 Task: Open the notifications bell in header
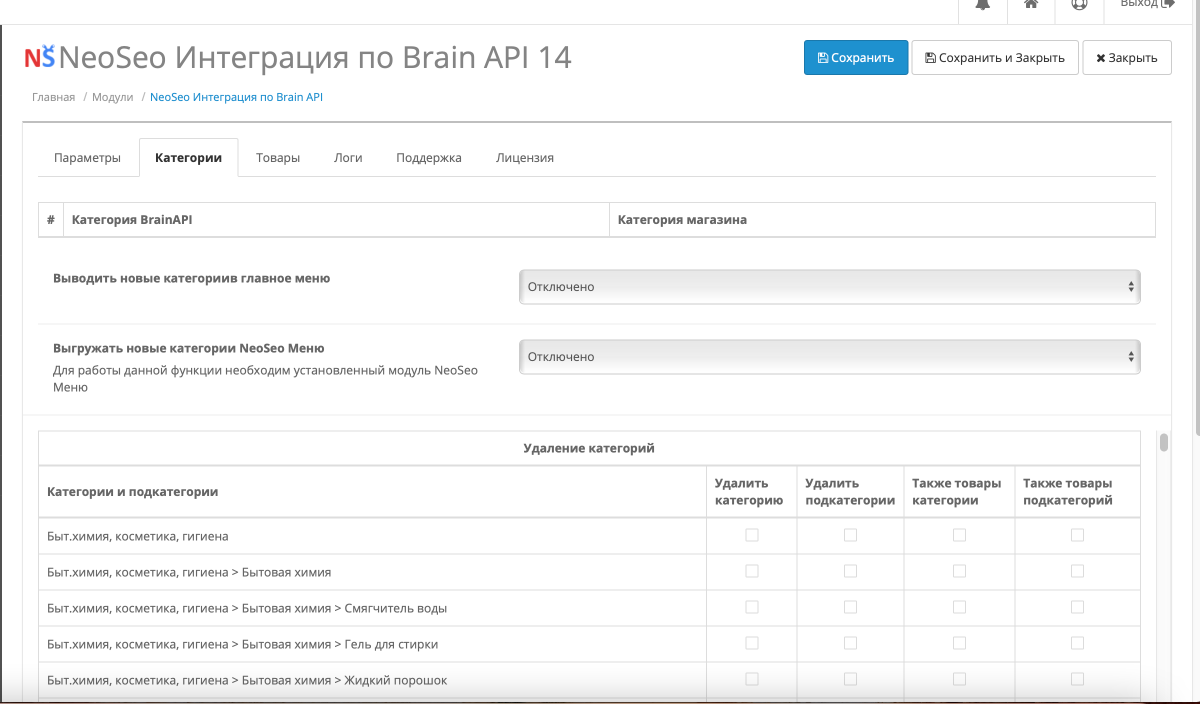[982, 5]
